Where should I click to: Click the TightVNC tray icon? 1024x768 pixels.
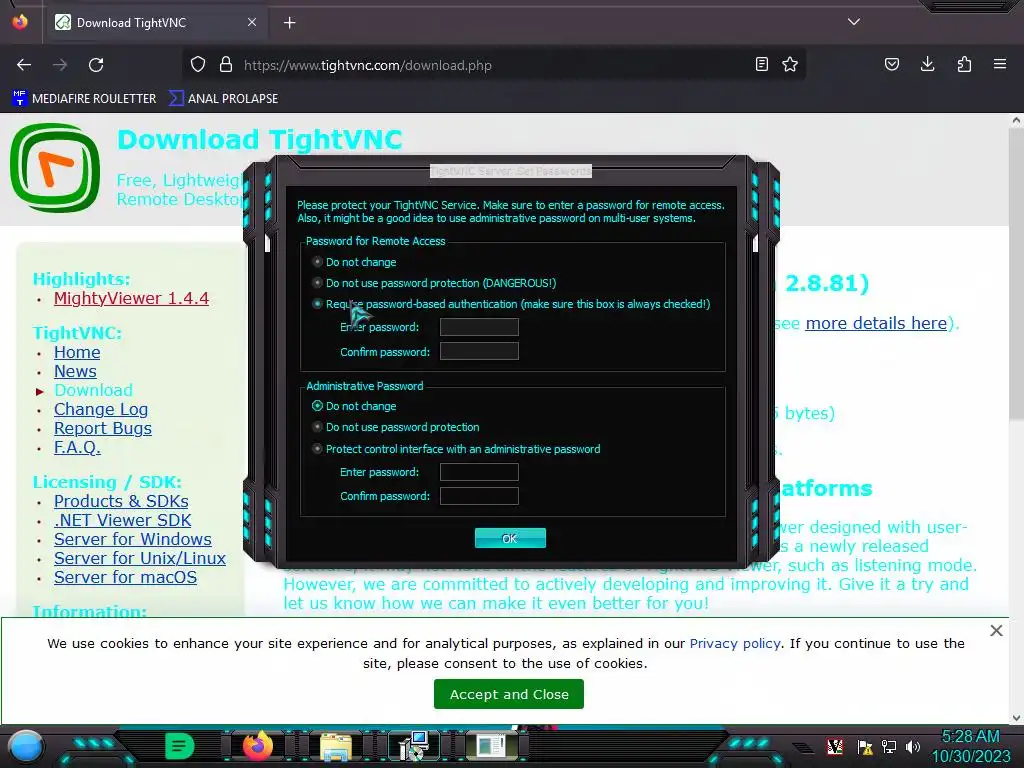pos(834,746)
